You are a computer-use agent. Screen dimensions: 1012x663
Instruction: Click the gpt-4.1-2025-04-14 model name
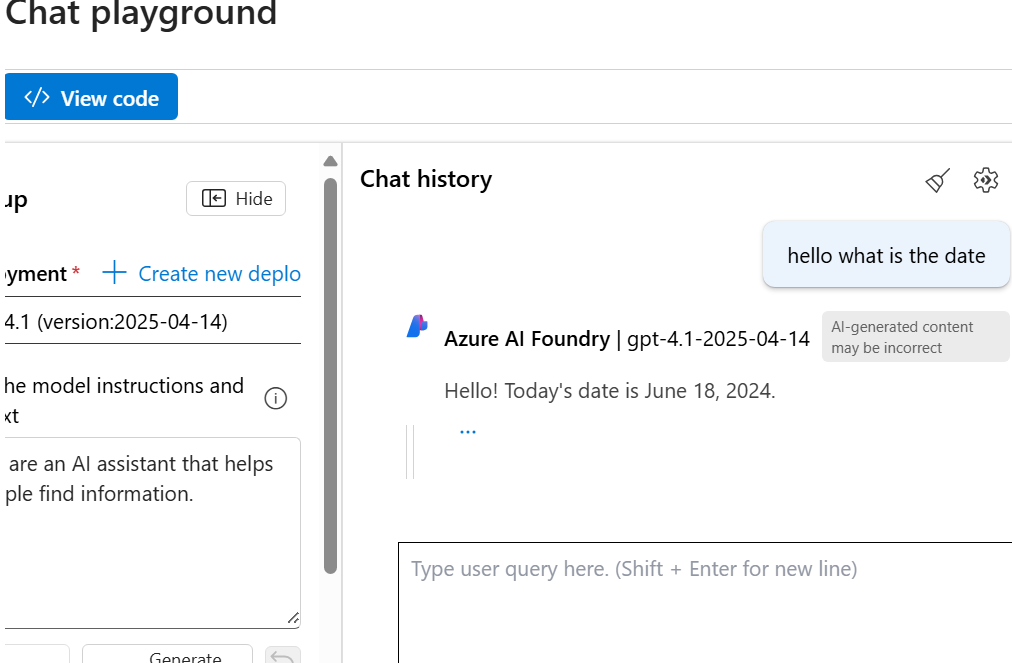click(718, 339)
